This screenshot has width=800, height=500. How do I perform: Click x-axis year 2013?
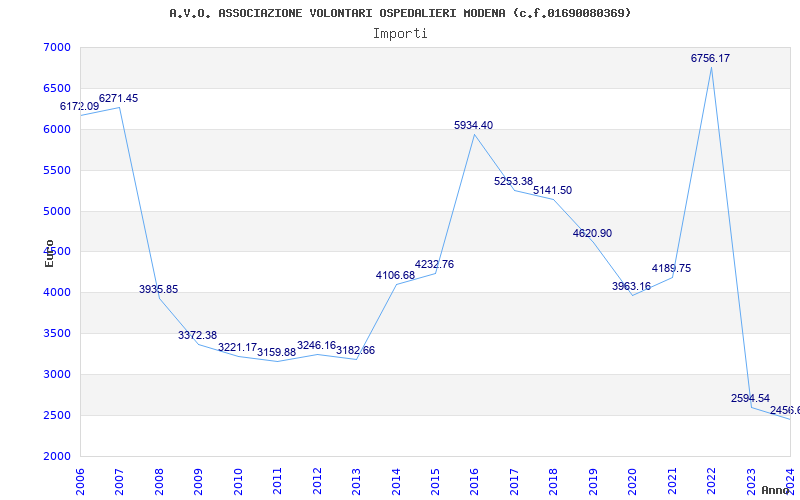click(356, 482)
